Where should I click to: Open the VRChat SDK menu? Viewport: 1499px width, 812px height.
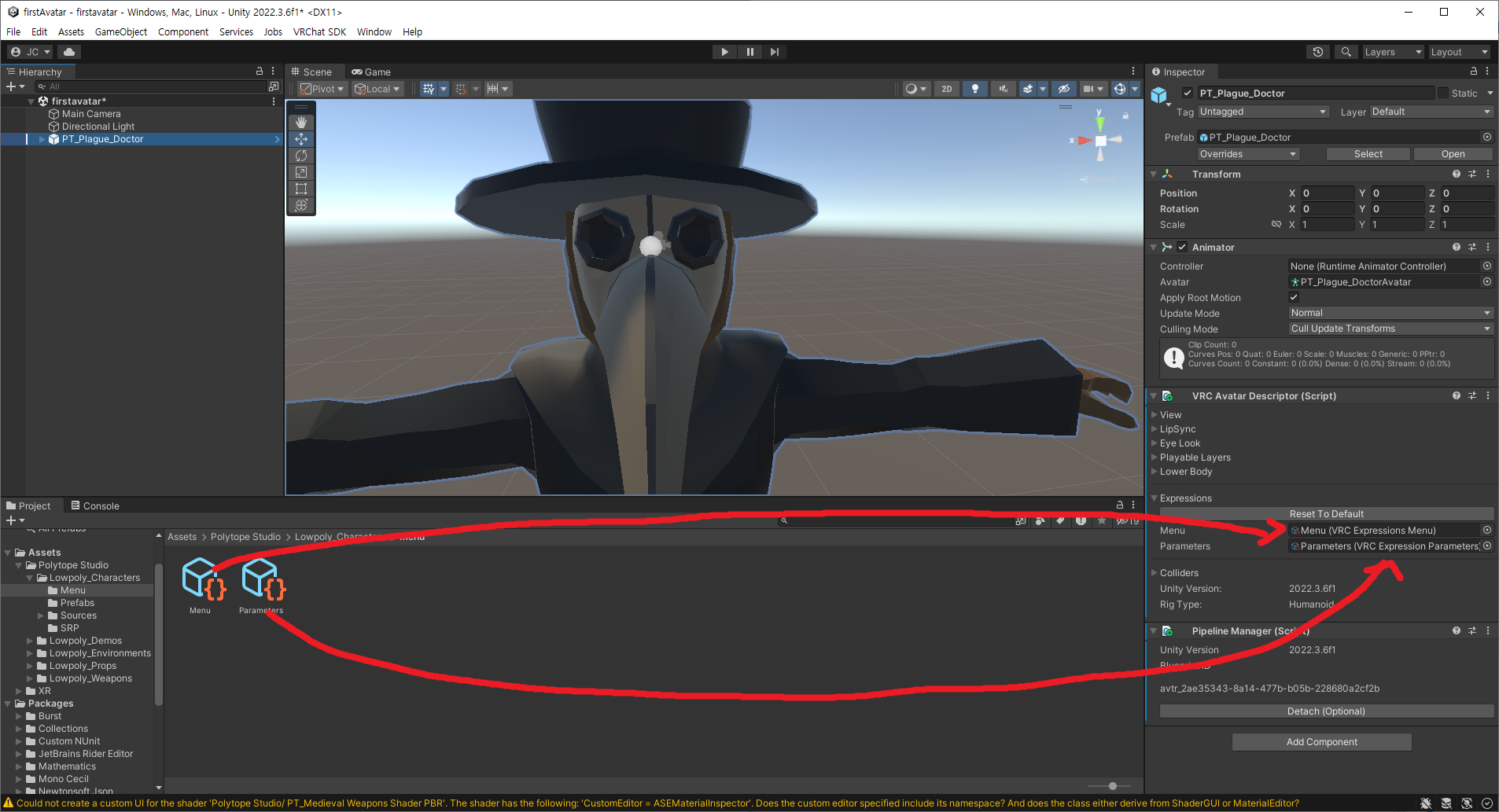point(319,32)
